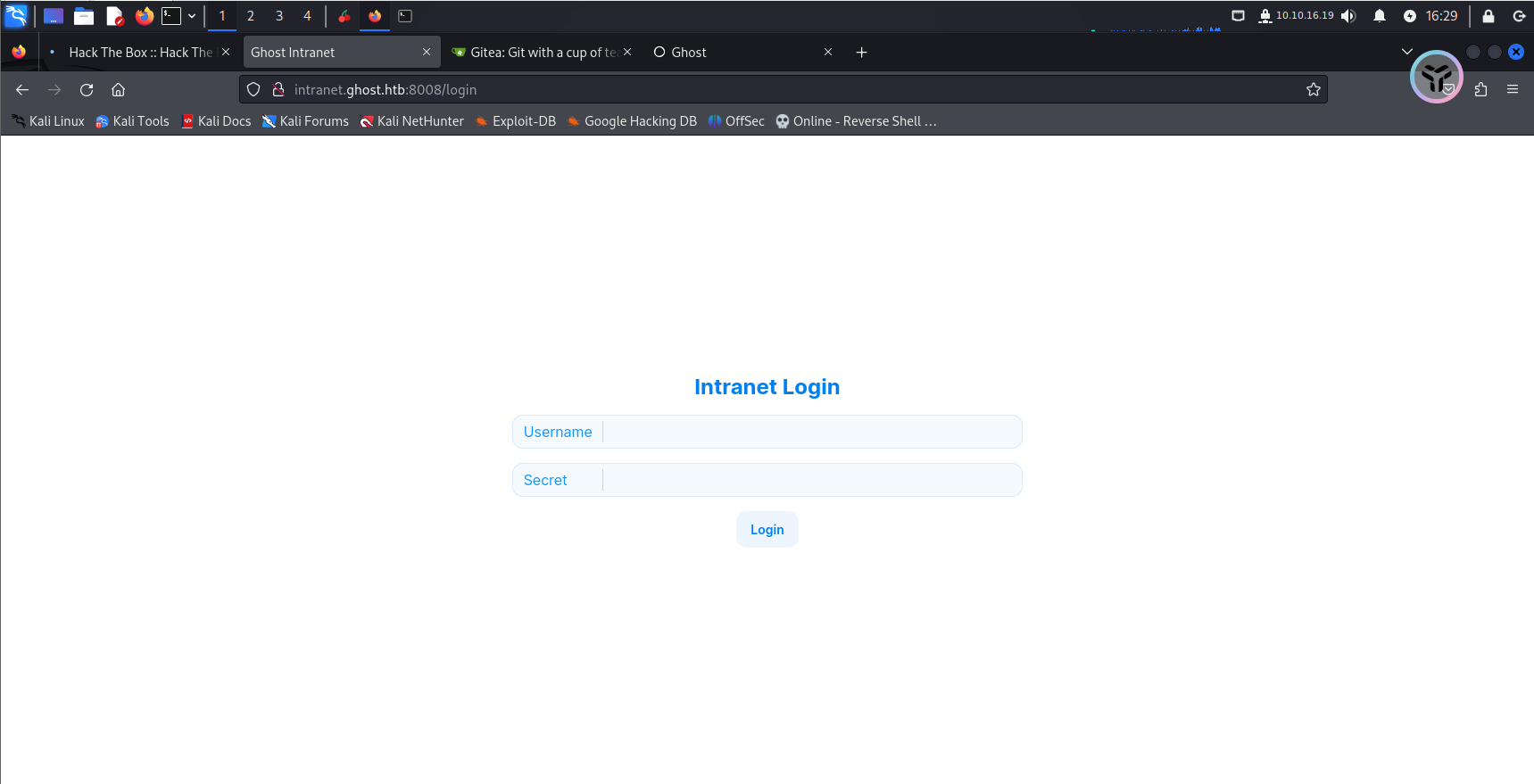1534x784 pixels.
Task: Expand the list all tabs chevron
Action: click(1406, 52)
